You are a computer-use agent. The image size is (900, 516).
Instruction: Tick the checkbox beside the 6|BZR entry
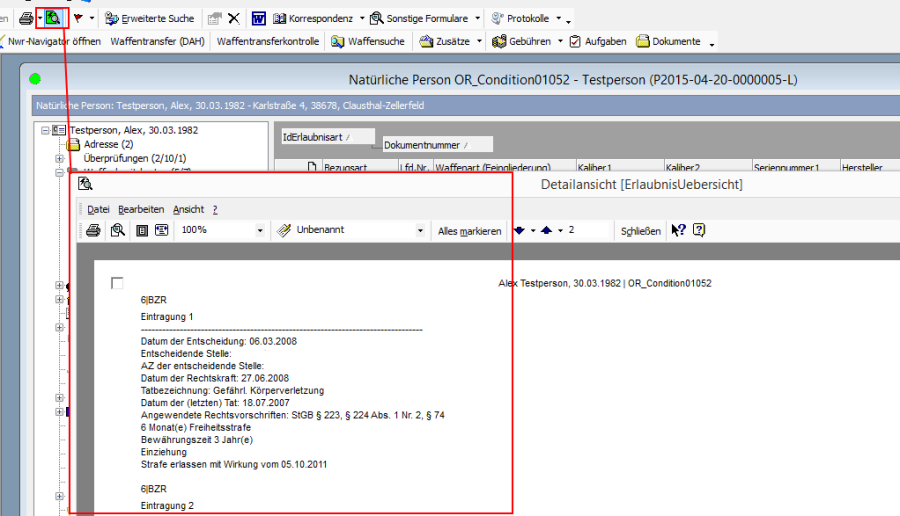coord(117,284)
